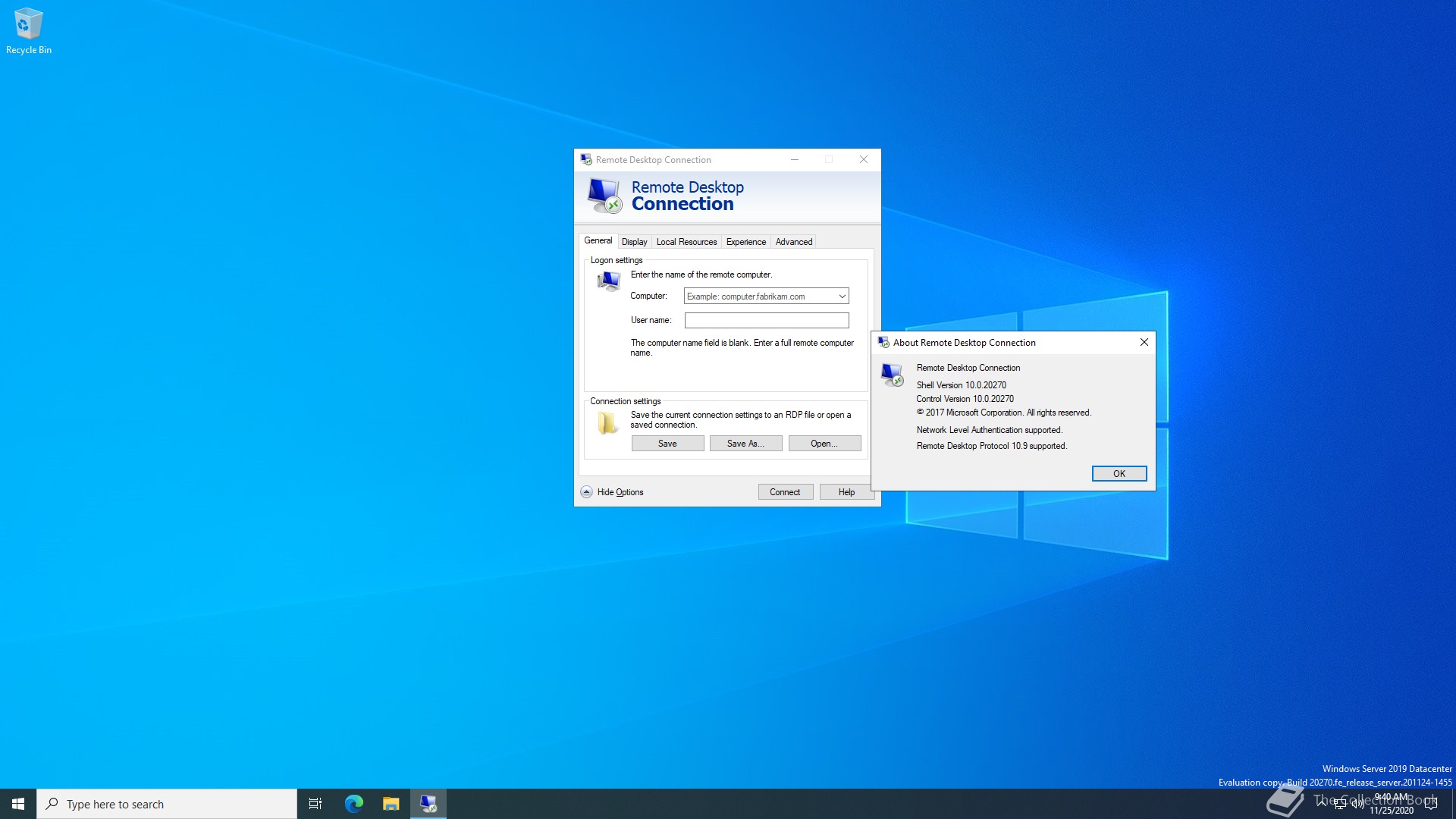Image resolution: width=1456 pixels, height=819 pixels.
Task: Click the folder icon in Connection settings
Action: click(x=607, y=423)
